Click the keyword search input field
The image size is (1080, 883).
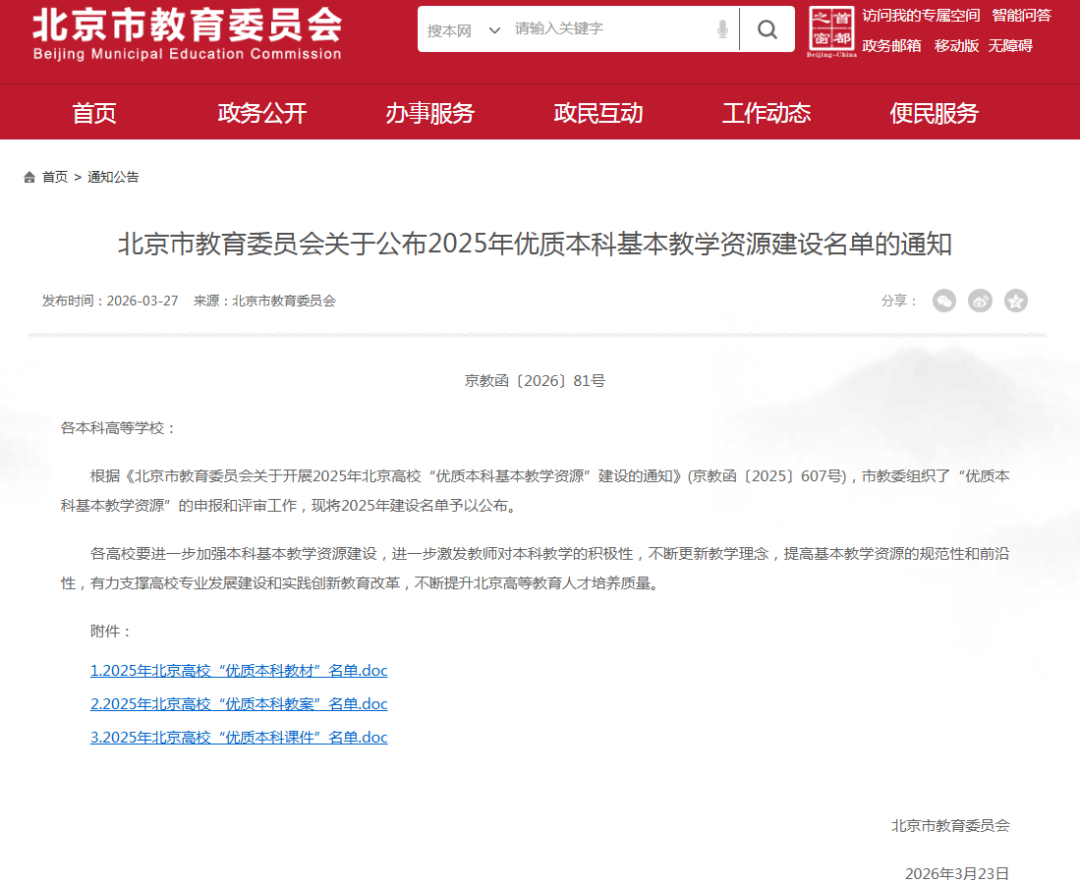(x=600, y=29)
